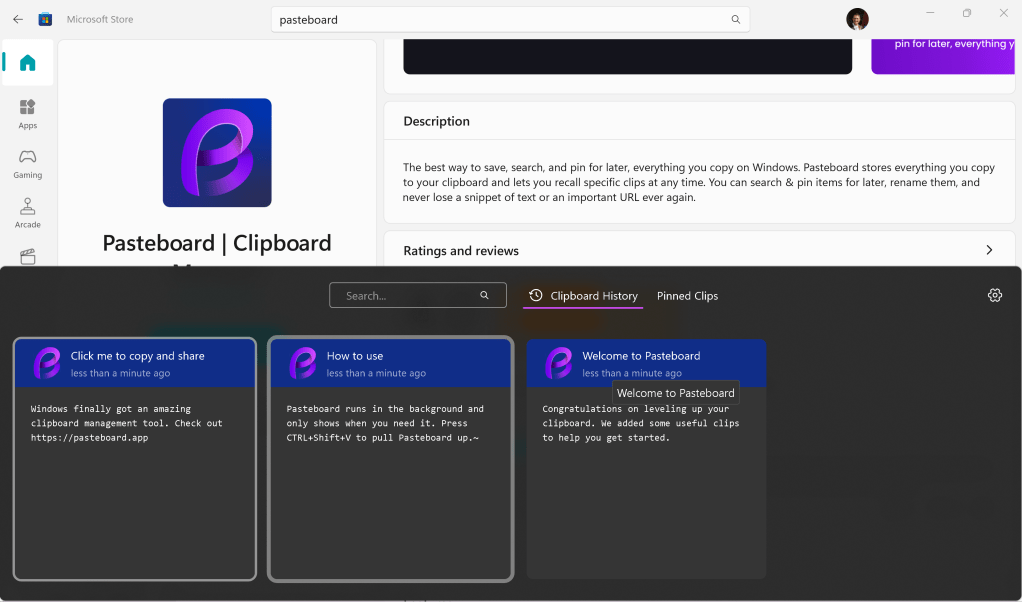Open the Home section in the sidebar
Image resolution: width=1022 pixels, height=602 pixels.
click(27, 63)
